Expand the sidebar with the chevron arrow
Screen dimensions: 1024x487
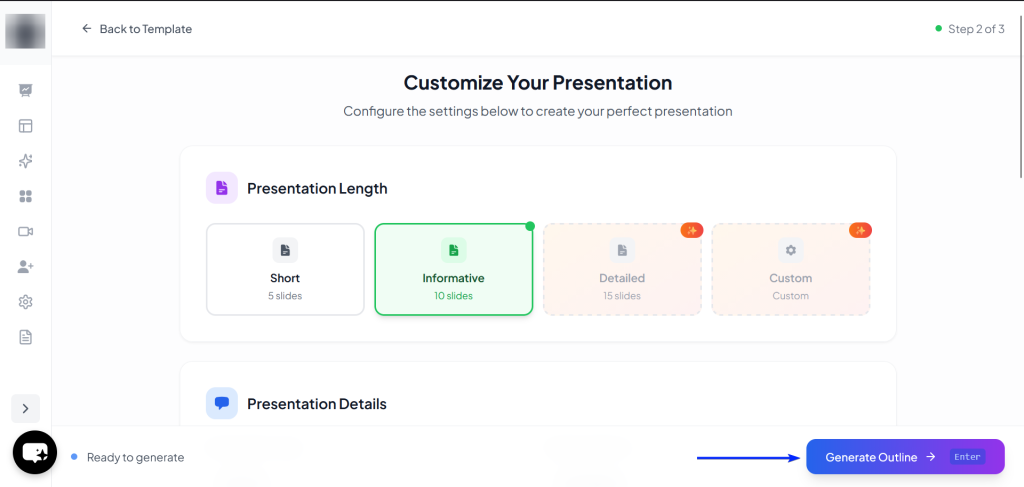[x=25, y=408]
